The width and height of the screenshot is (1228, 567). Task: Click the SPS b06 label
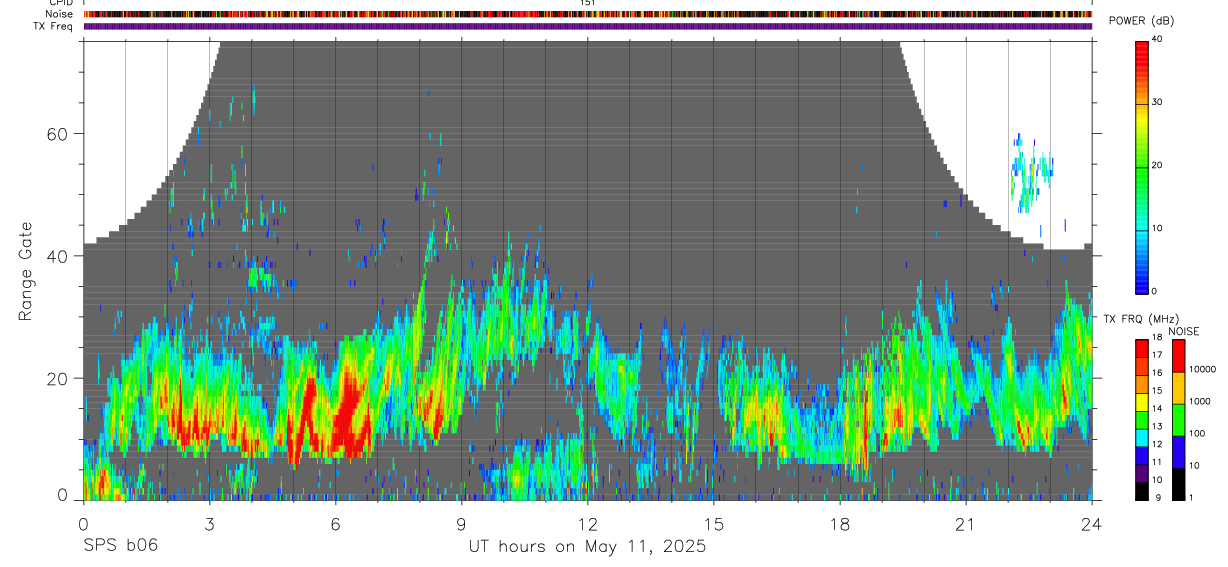pyautogui.click(x=120, y=546)
